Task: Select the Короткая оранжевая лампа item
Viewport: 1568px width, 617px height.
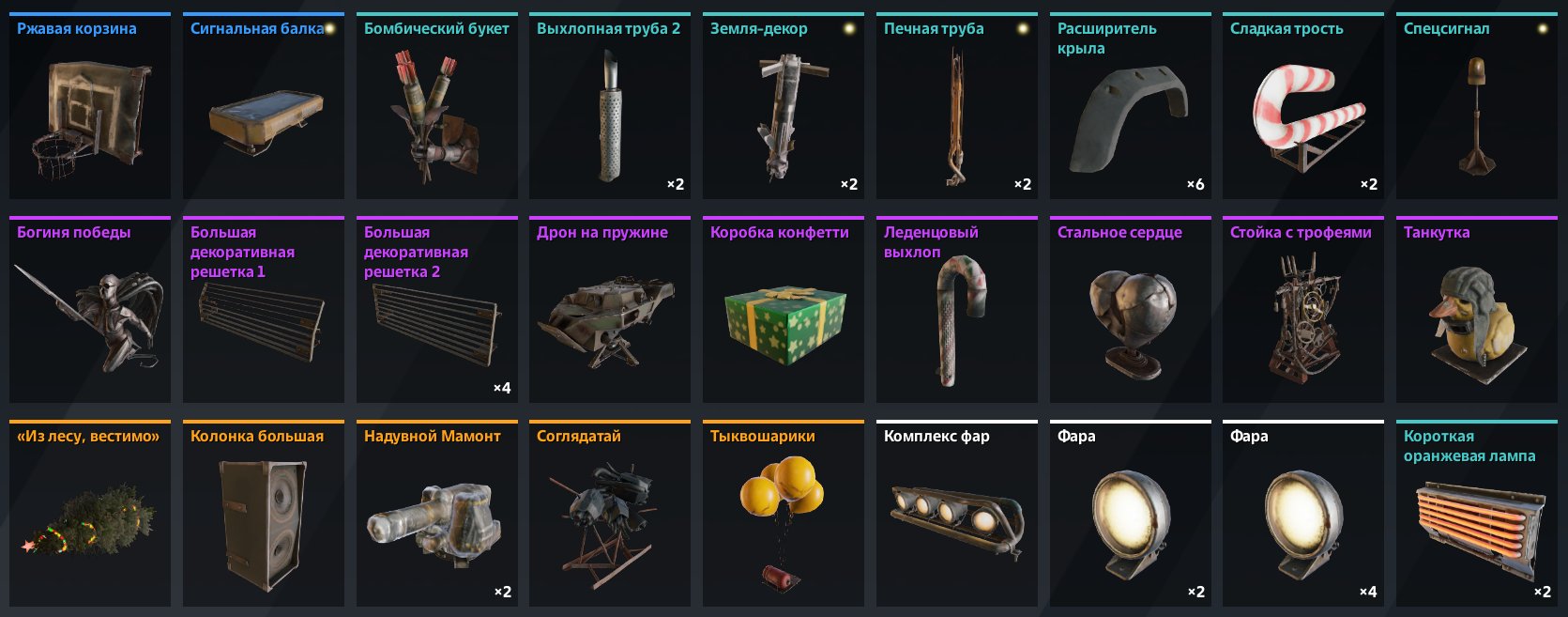Action: click(1477, 513)
